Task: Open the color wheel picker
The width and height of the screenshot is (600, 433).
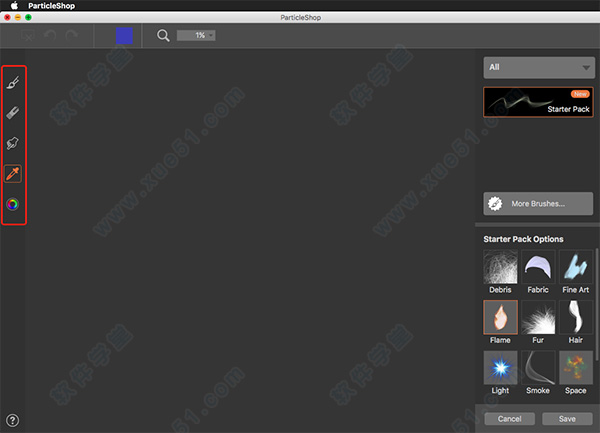Action: [x=13, y=204]
